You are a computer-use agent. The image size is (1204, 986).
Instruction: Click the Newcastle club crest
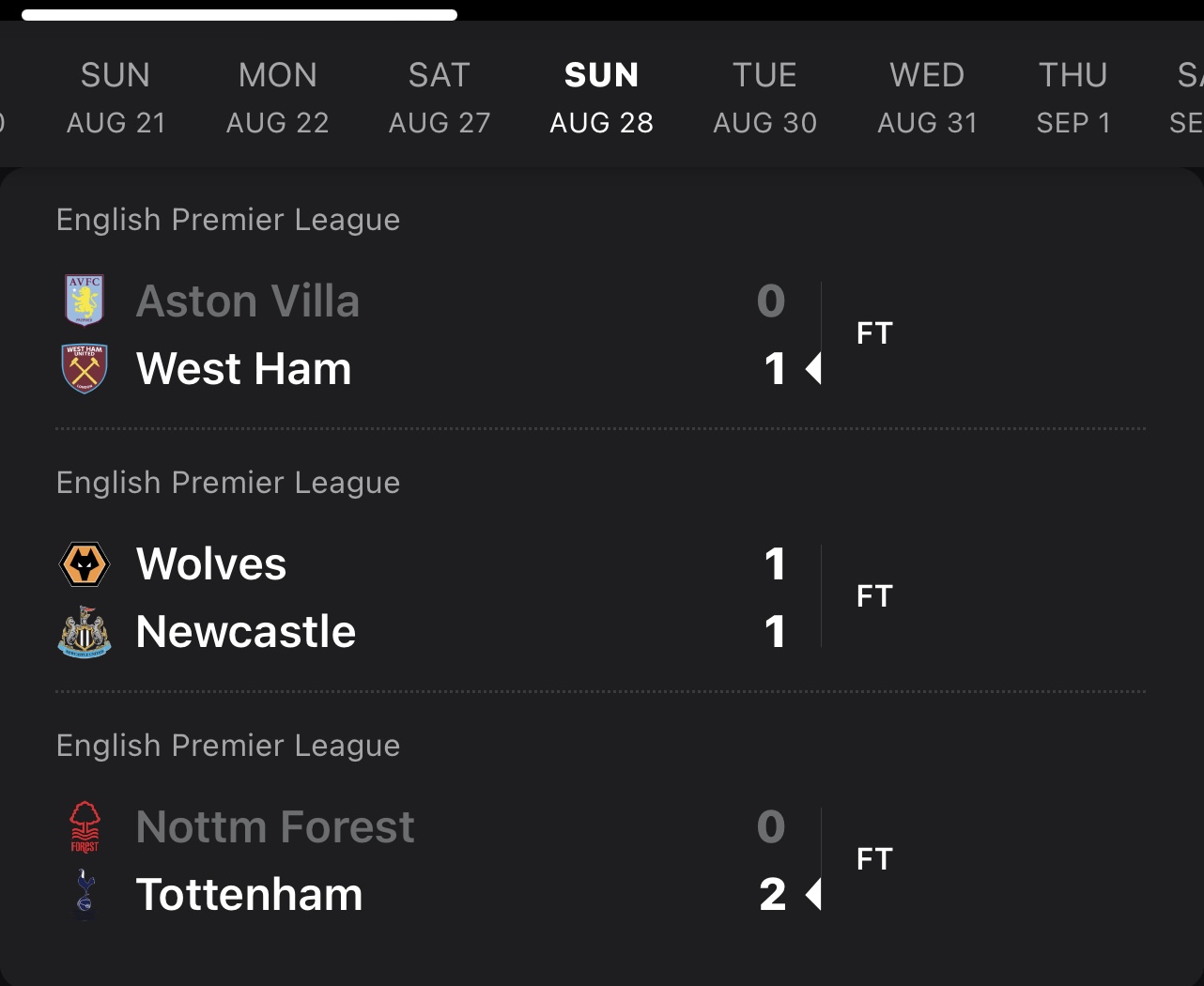85,631
